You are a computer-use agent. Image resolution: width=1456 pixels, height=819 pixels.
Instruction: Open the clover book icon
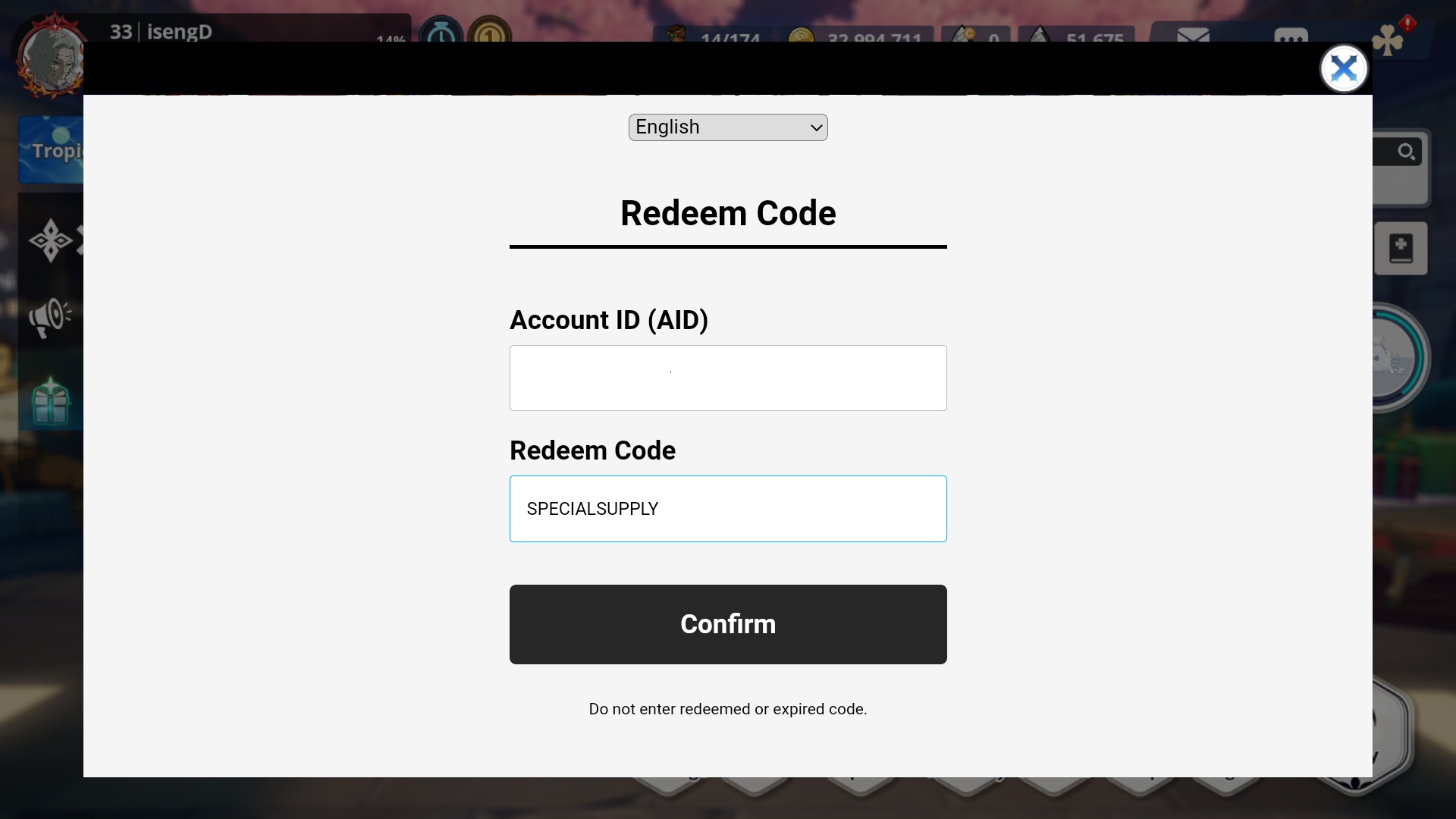click(1400, 248)
